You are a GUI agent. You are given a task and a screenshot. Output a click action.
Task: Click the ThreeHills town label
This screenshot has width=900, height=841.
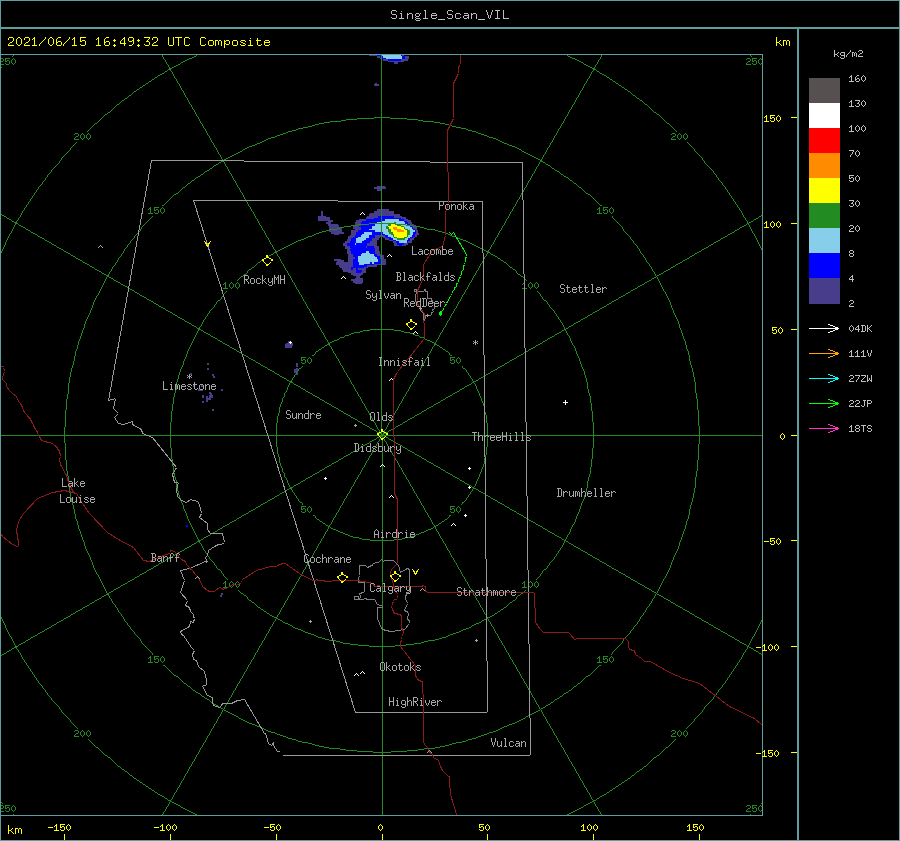[x=501, y=437]
